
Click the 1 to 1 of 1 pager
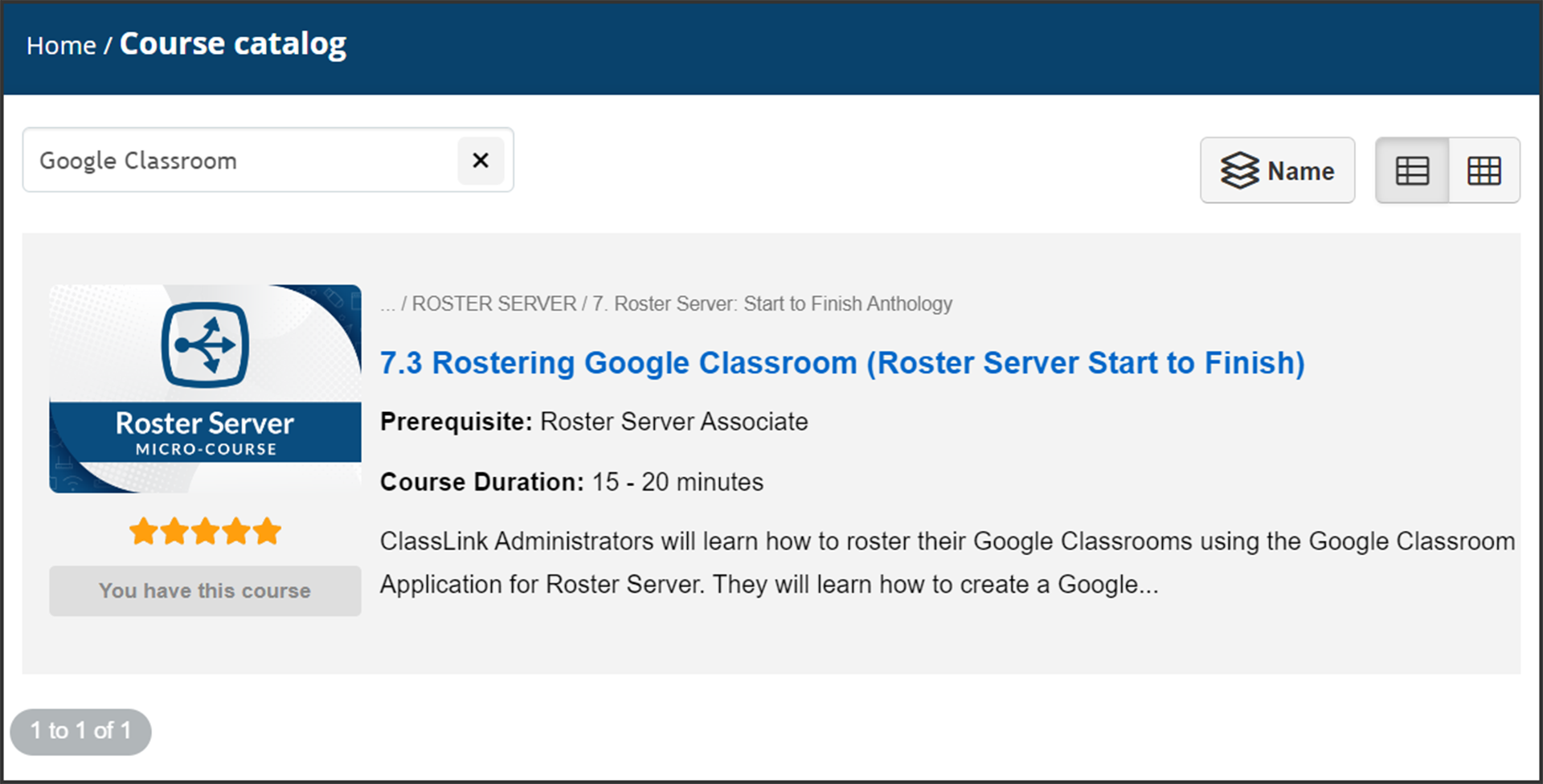point(80,731)
